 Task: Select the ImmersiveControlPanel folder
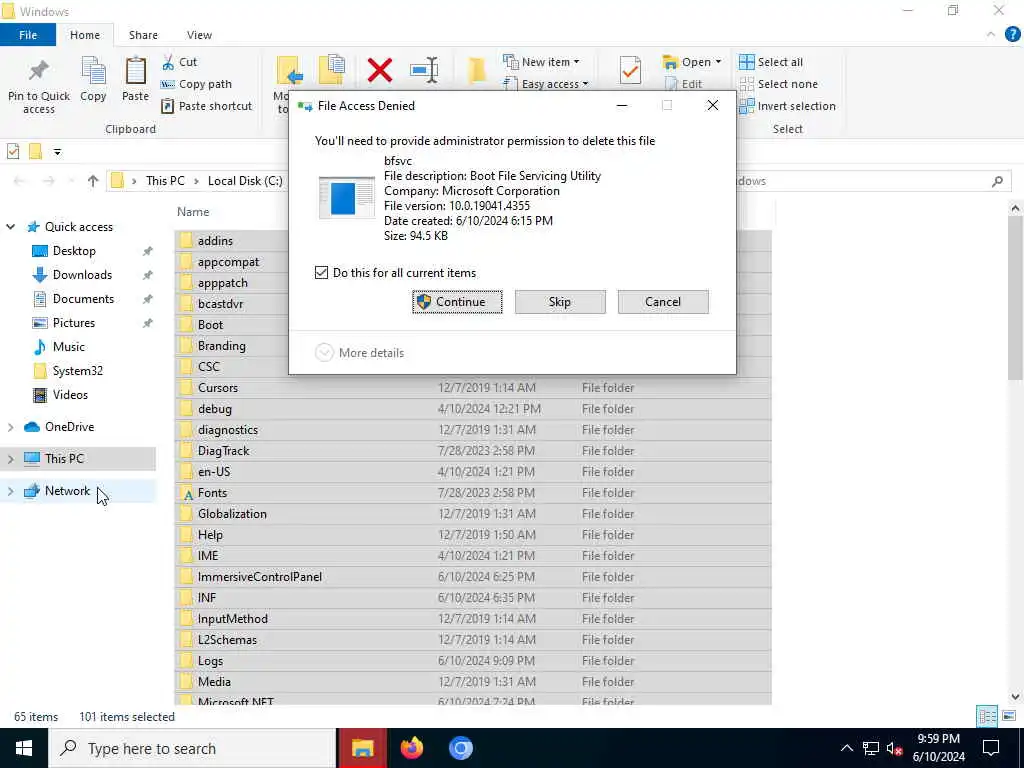(473, 577)
